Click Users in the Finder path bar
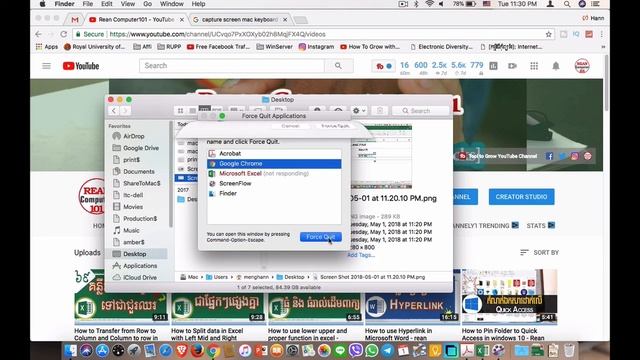The width and height of the screenshot is (640, 360). click(x=217, y=277)
